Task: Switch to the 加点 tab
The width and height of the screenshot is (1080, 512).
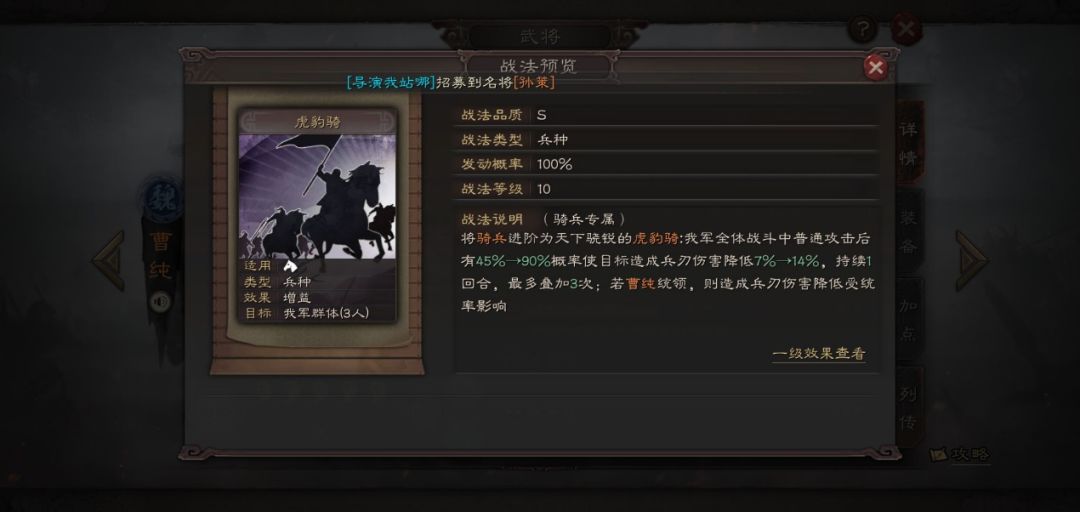Action: (x=908, y=318)
